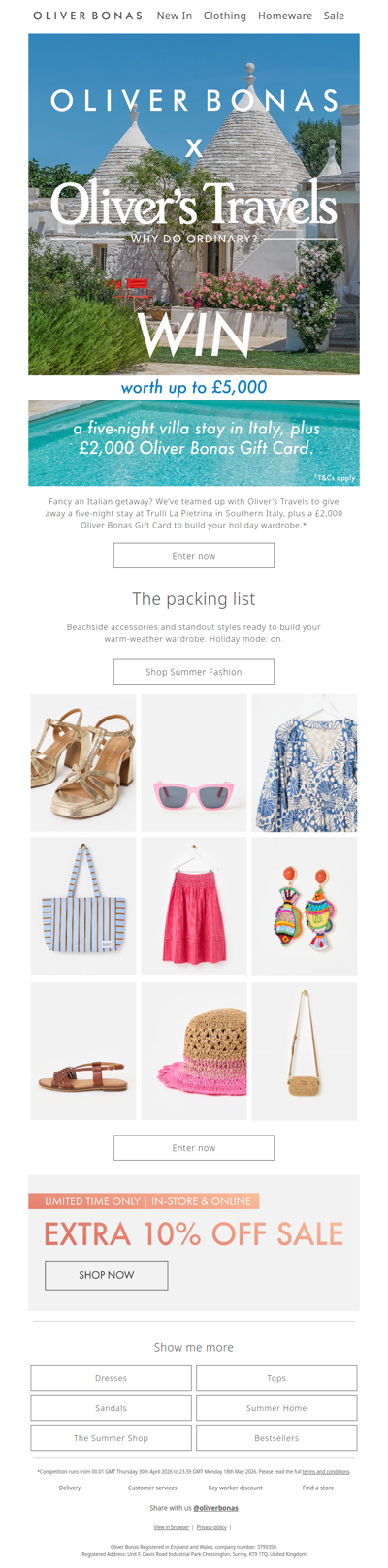This screenshot has width=388, height=1568.
Task: Open the Summer Home category
Action: [276, 1408]
